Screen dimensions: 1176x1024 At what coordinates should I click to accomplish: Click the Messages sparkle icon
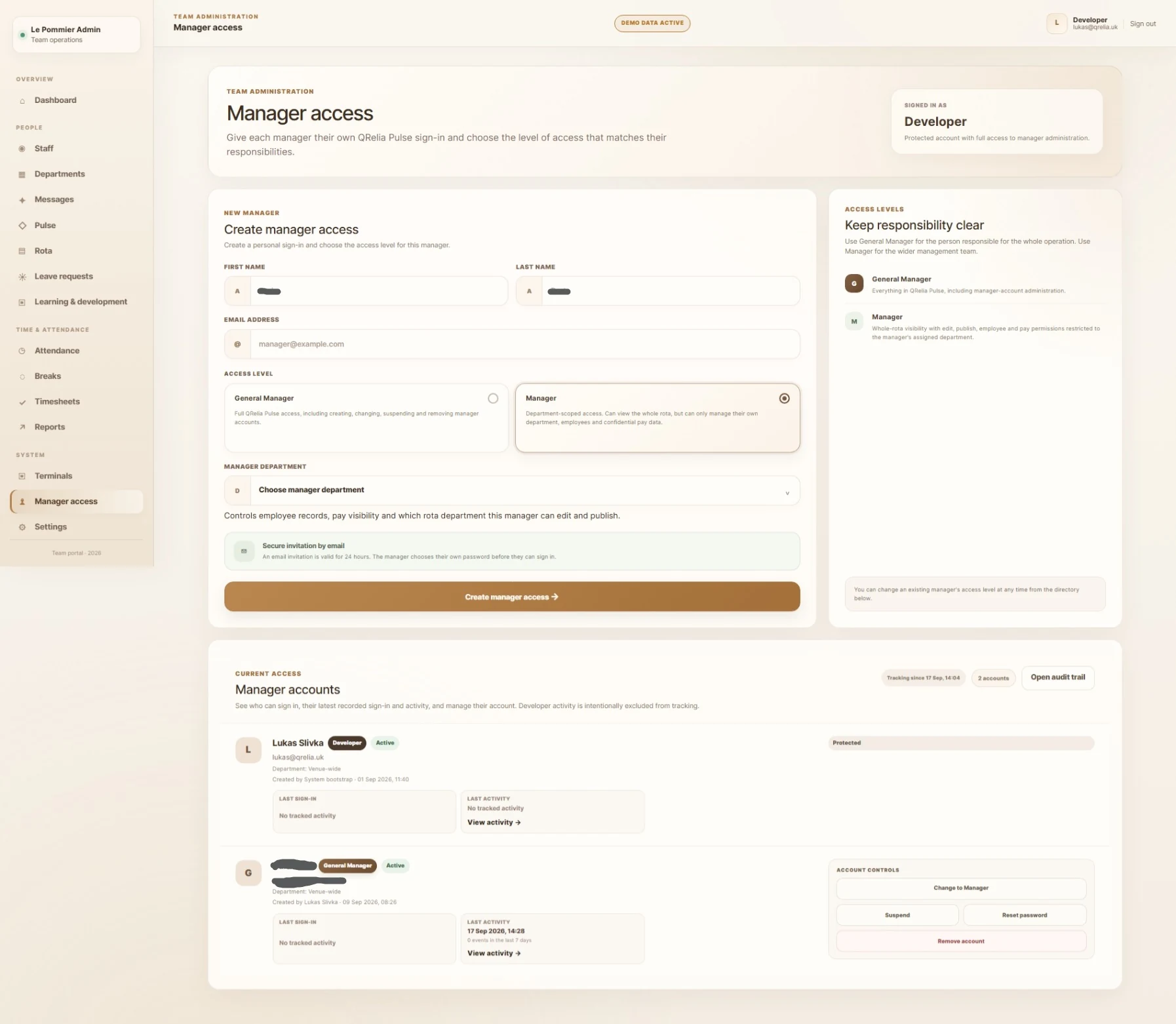click(22, 200)
